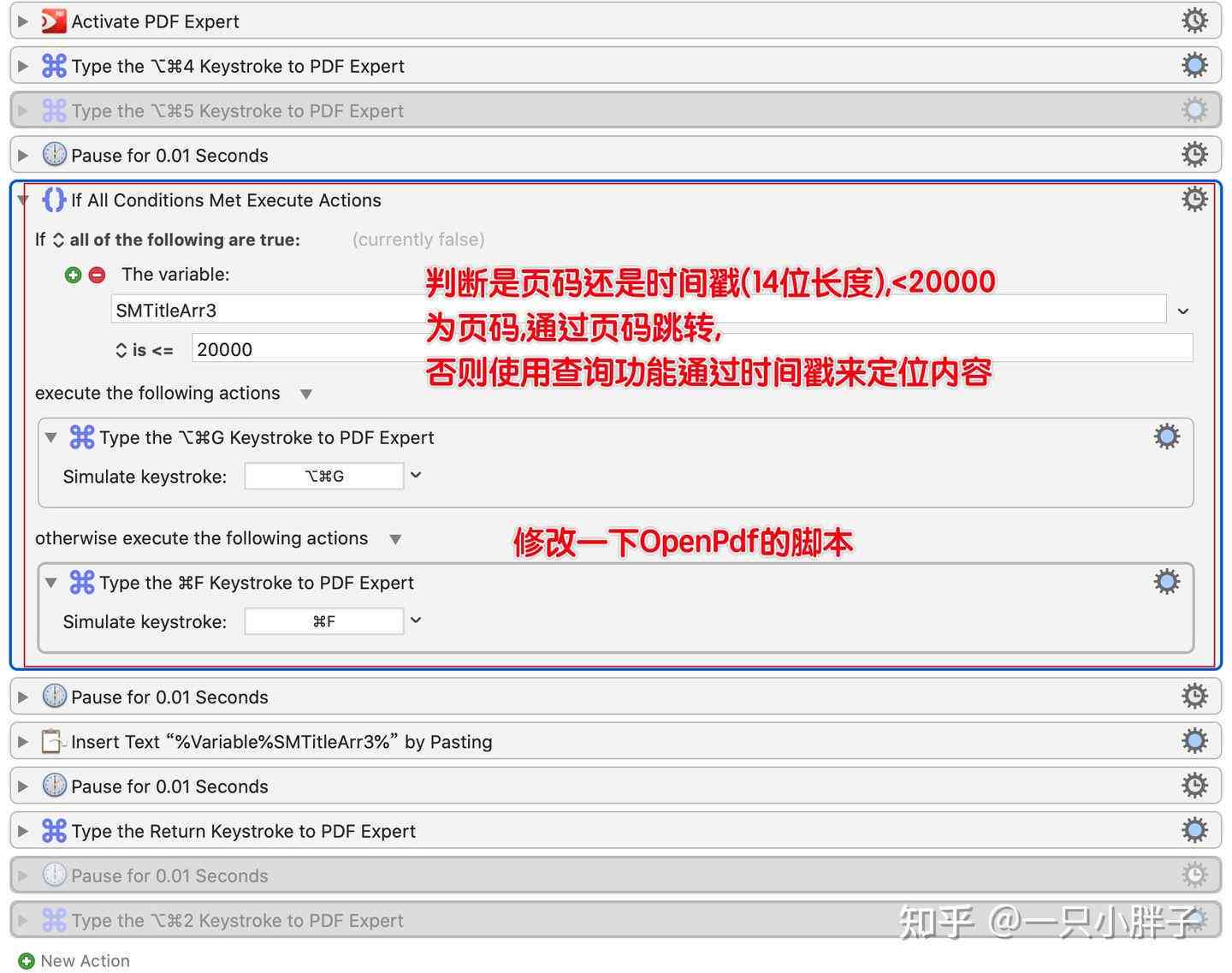Collapse the ⌥⌘G Keystroke action
1232x973 pixels.
tap(51, 437)
